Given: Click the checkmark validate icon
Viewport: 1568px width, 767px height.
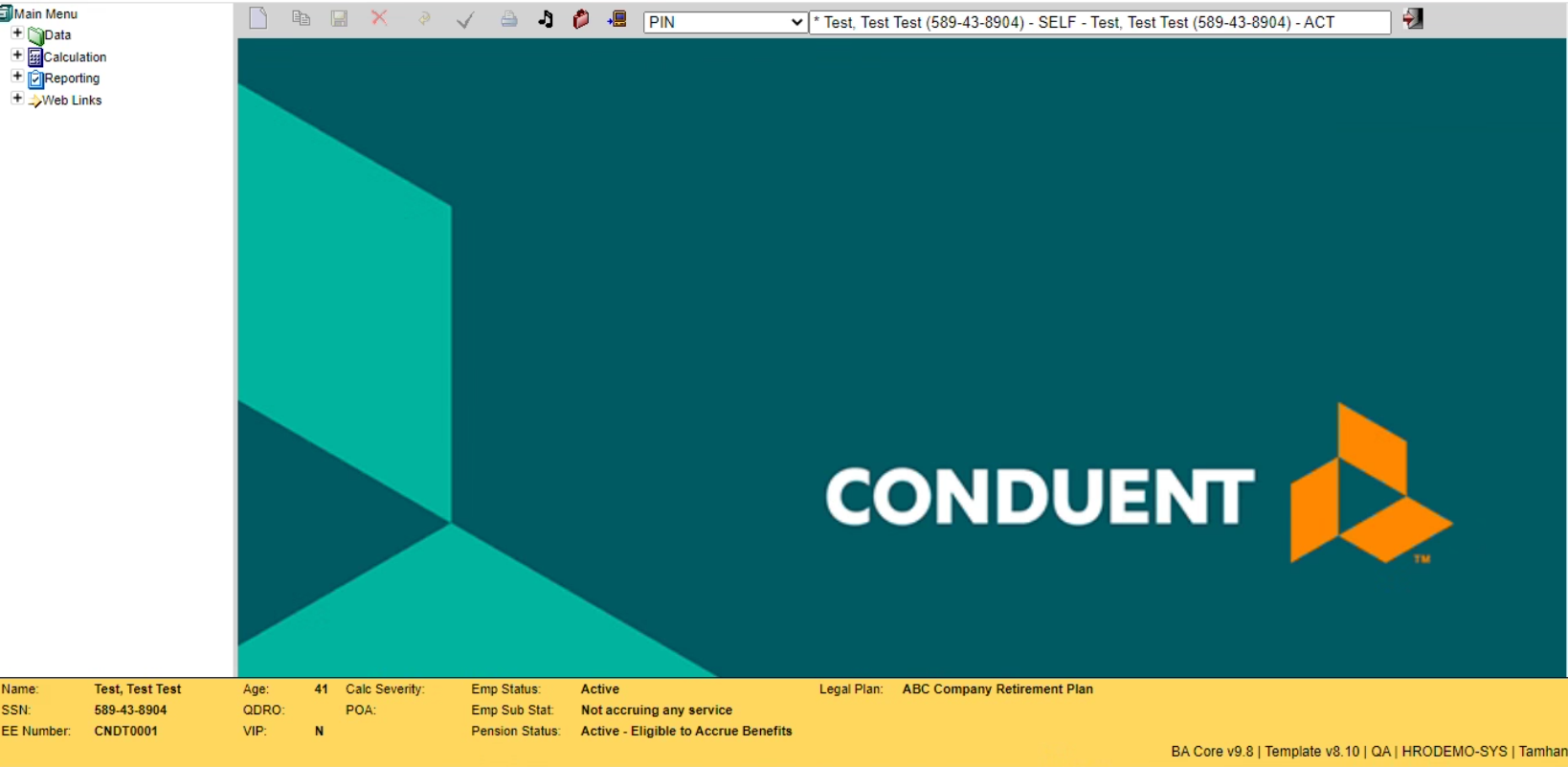Looking at the screenshot, I should (x=465, y=19).
